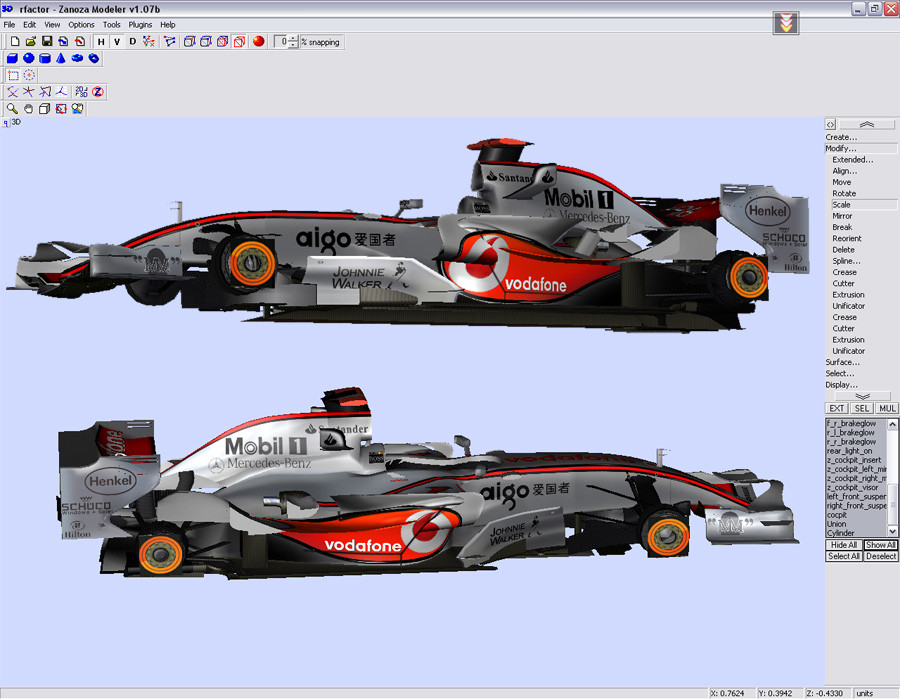Select the edges level star icon
The image size is (900, 699).
point(29,92)
